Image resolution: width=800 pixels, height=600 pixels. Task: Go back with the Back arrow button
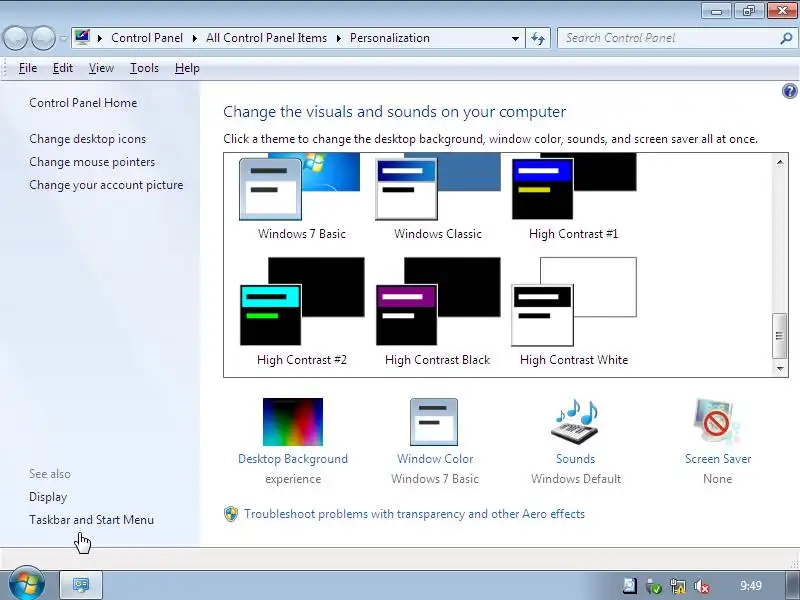[x=15, y=38]
